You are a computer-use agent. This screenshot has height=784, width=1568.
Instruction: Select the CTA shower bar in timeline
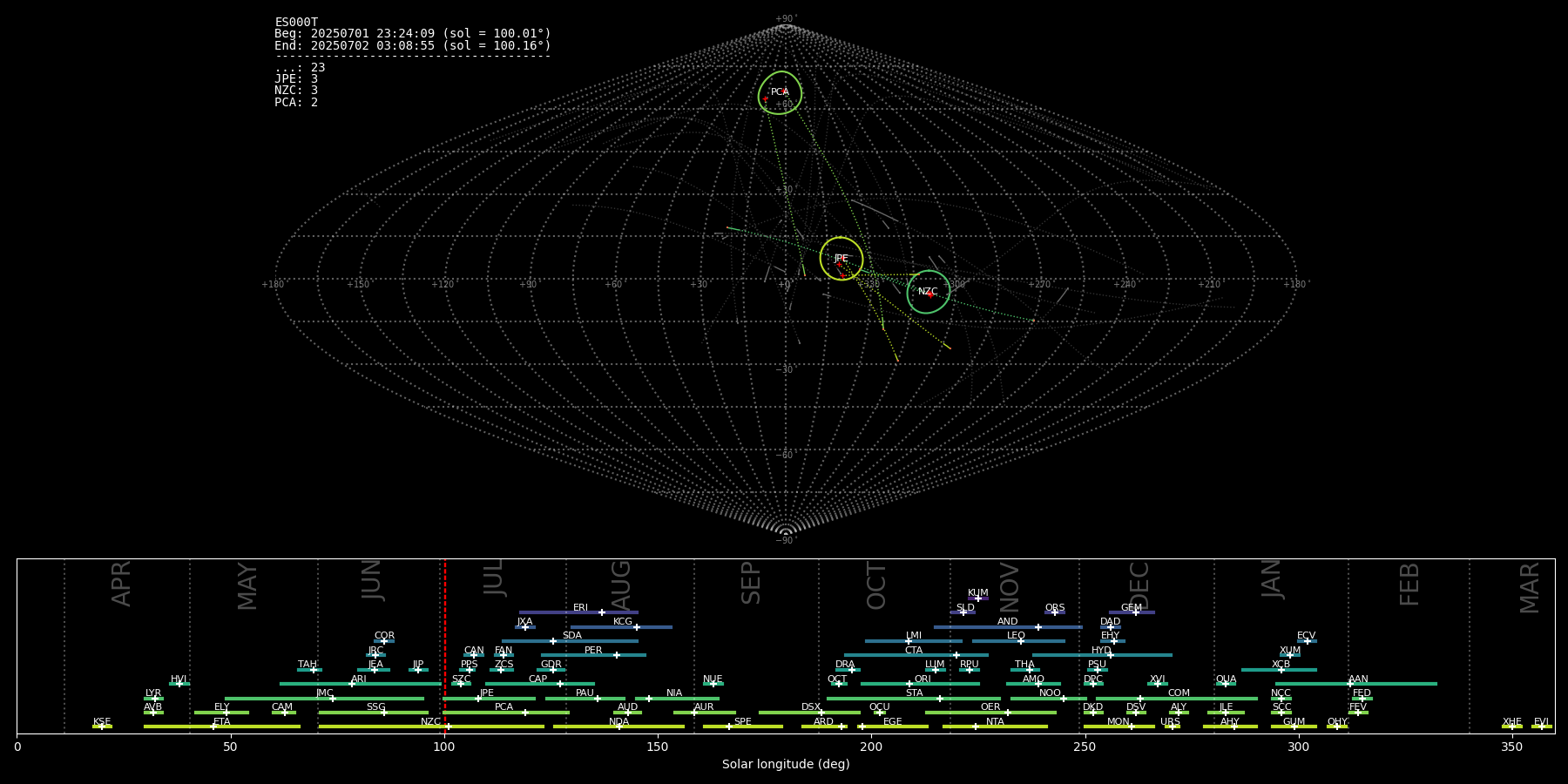pyautogui.click(x=916, y=655)
